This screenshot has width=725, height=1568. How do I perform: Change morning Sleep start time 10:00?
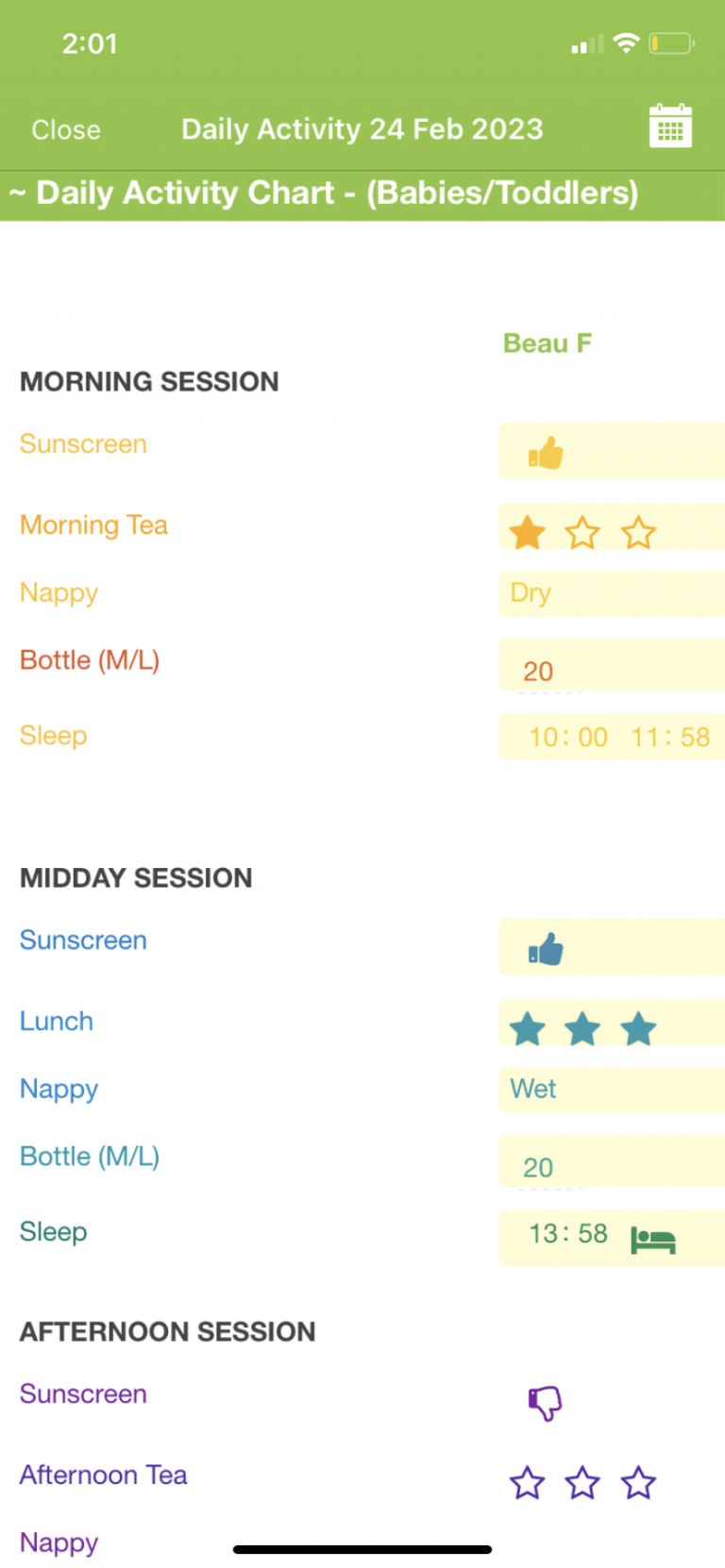(568, 737)
